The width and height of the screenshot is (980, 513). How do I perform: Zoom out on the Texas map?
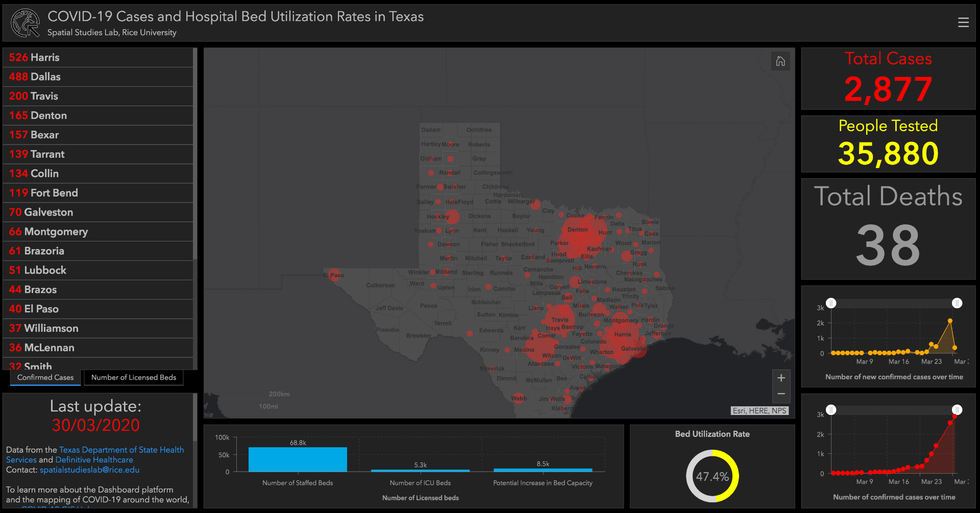click(x=781, y=395)
